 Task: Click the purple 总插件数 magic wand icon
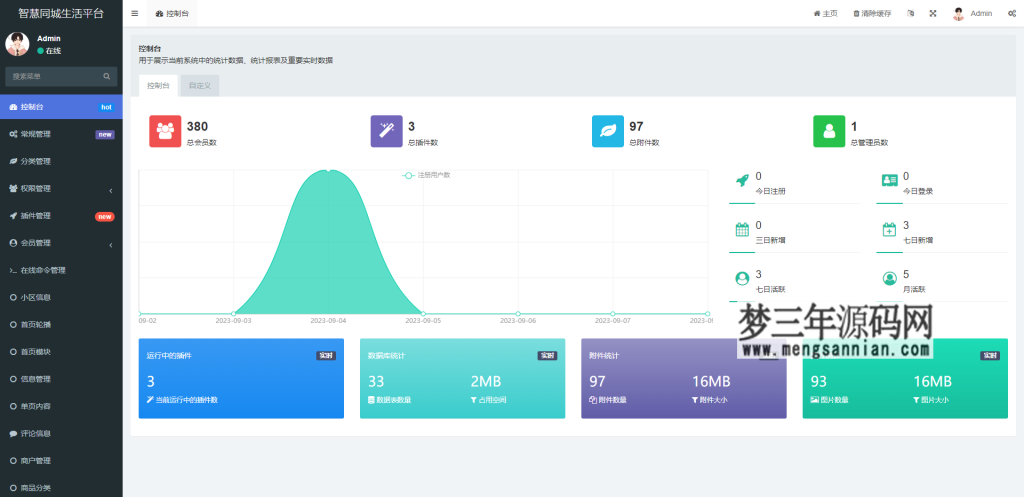coord(386,131)
